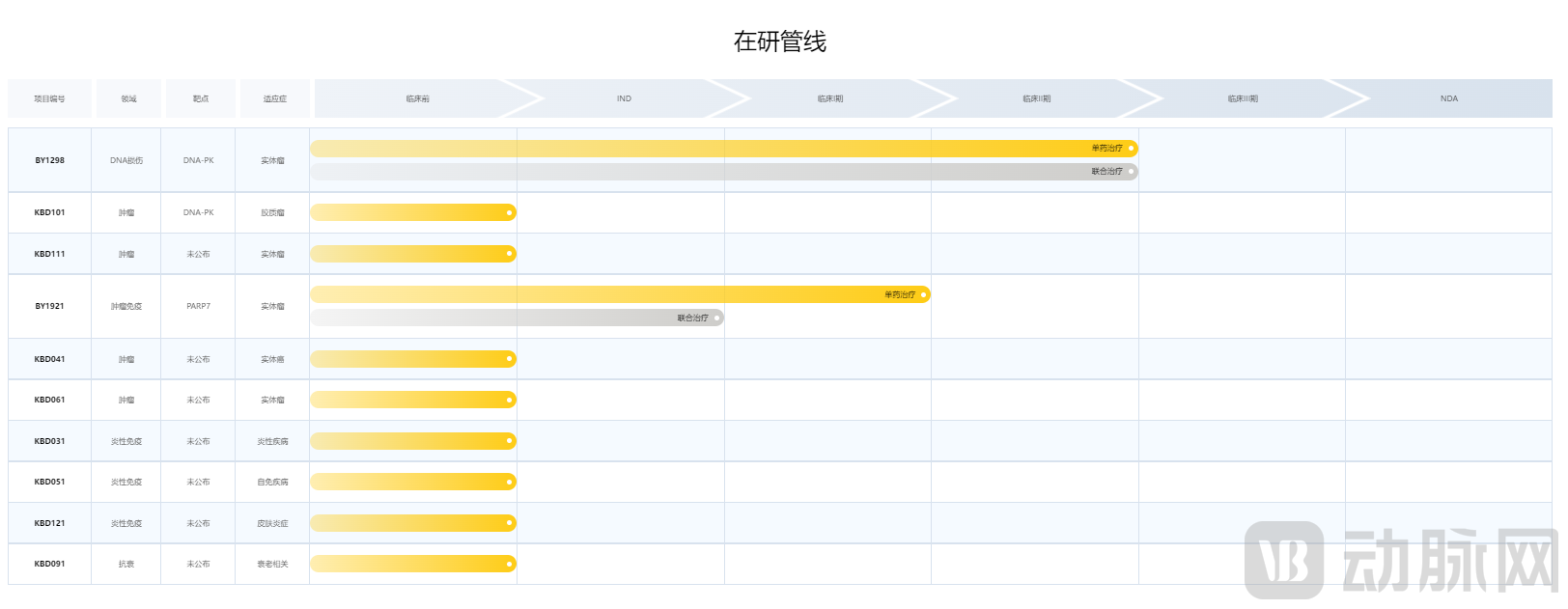The height and width of the screenshot is (609, 1568).
Task: Click the 靶点 column header
Action: [x=201, y=98]
